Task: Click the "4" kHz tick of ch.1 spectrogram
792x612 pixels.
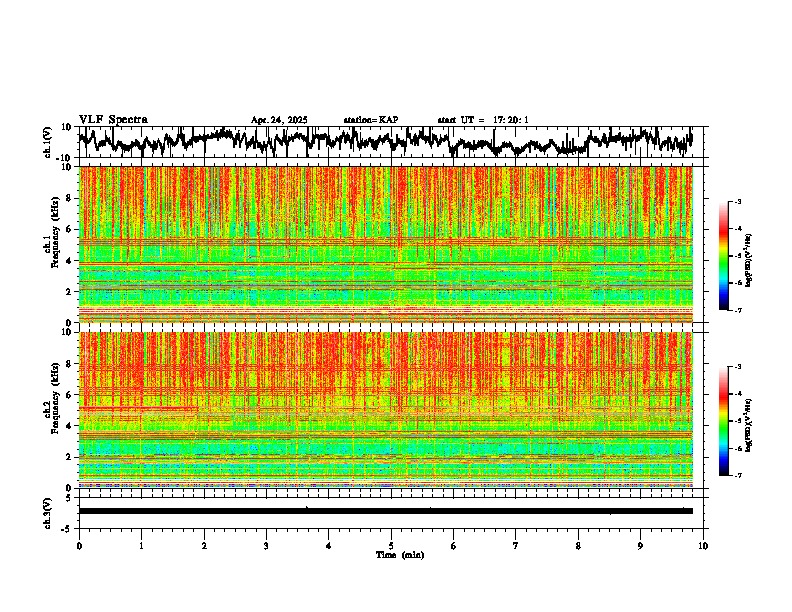Action: pyautogui.click(x=69, y=261)
